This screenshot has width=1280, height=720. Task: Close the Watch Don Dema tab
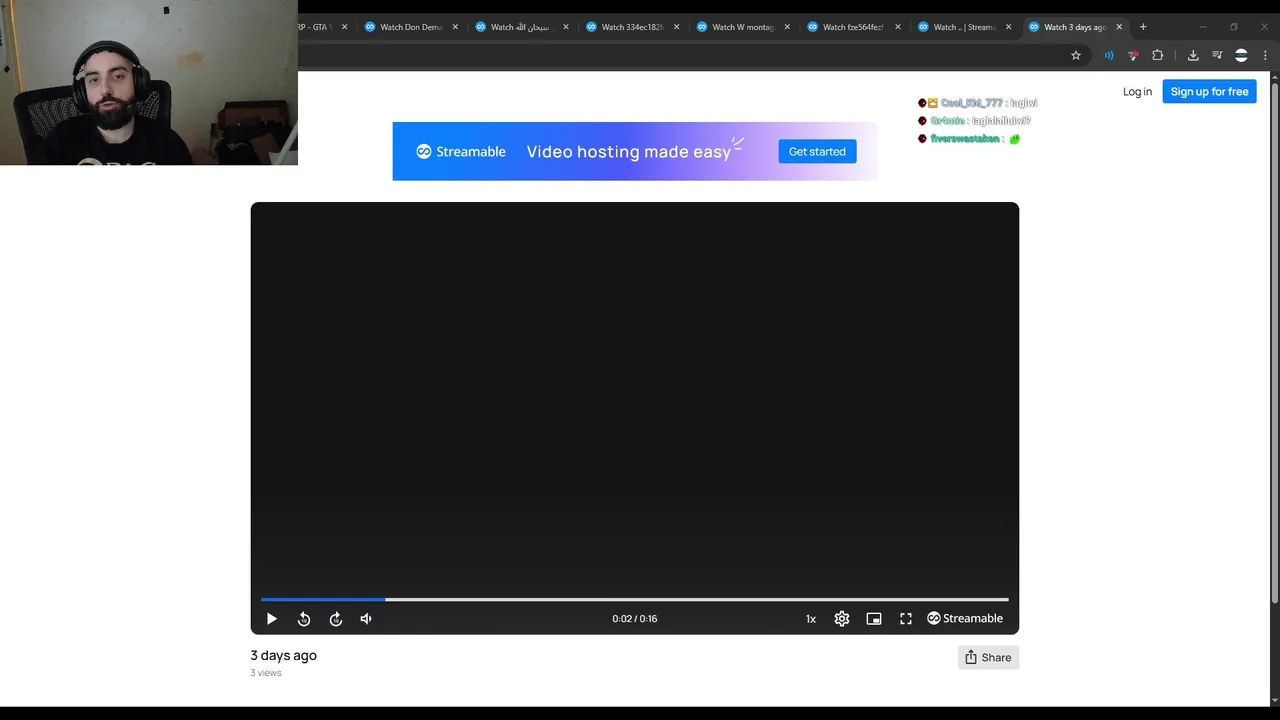pyautogui.click(x=455, y=27)
